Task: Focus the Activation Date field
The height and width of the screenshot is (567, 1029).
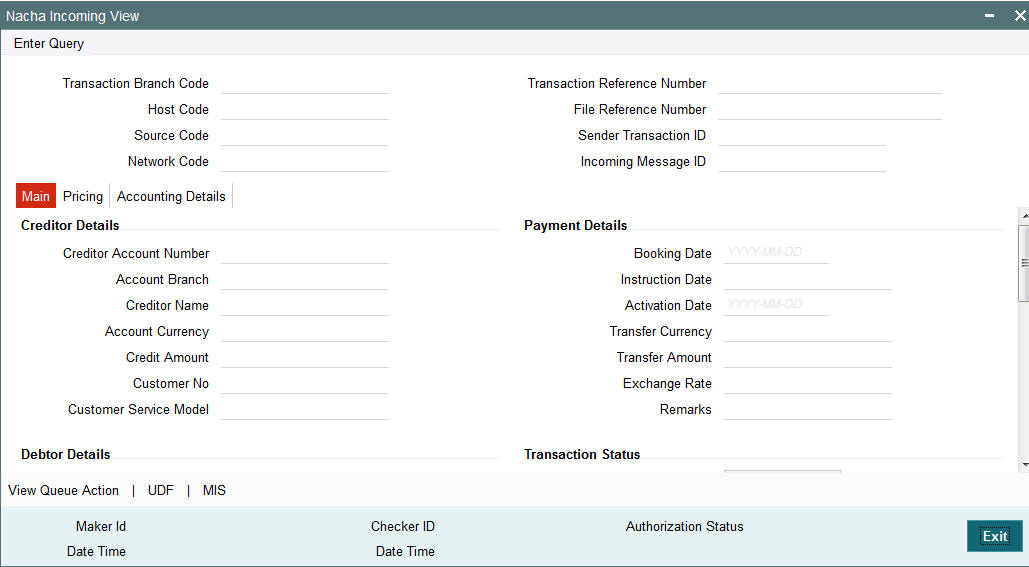Action: pos(776,305)
